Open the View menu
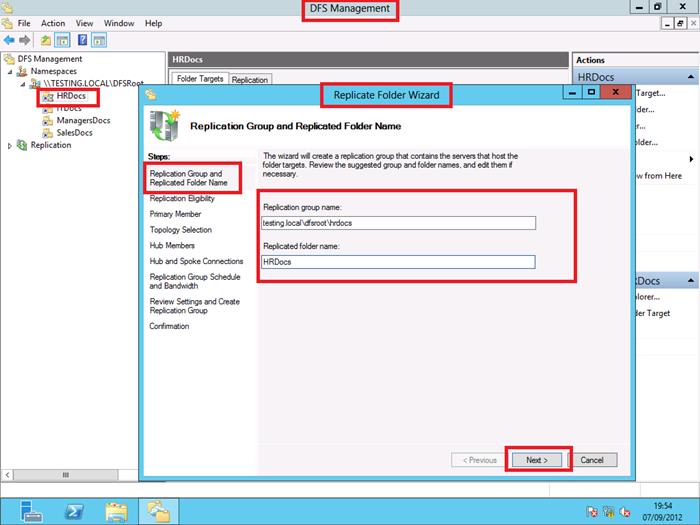This screenshot has height=525, width=700. 84,23
